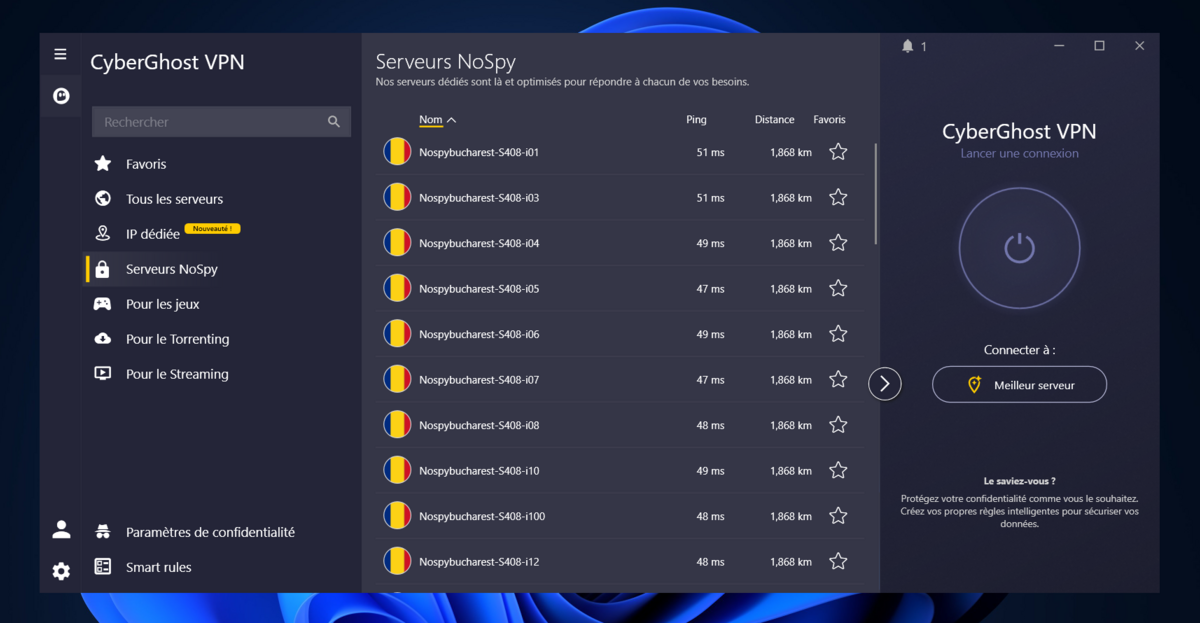Viewport: 1200px width, 623px height.
Task: Click the Smart rules list icon
Action: click(102, 566)
